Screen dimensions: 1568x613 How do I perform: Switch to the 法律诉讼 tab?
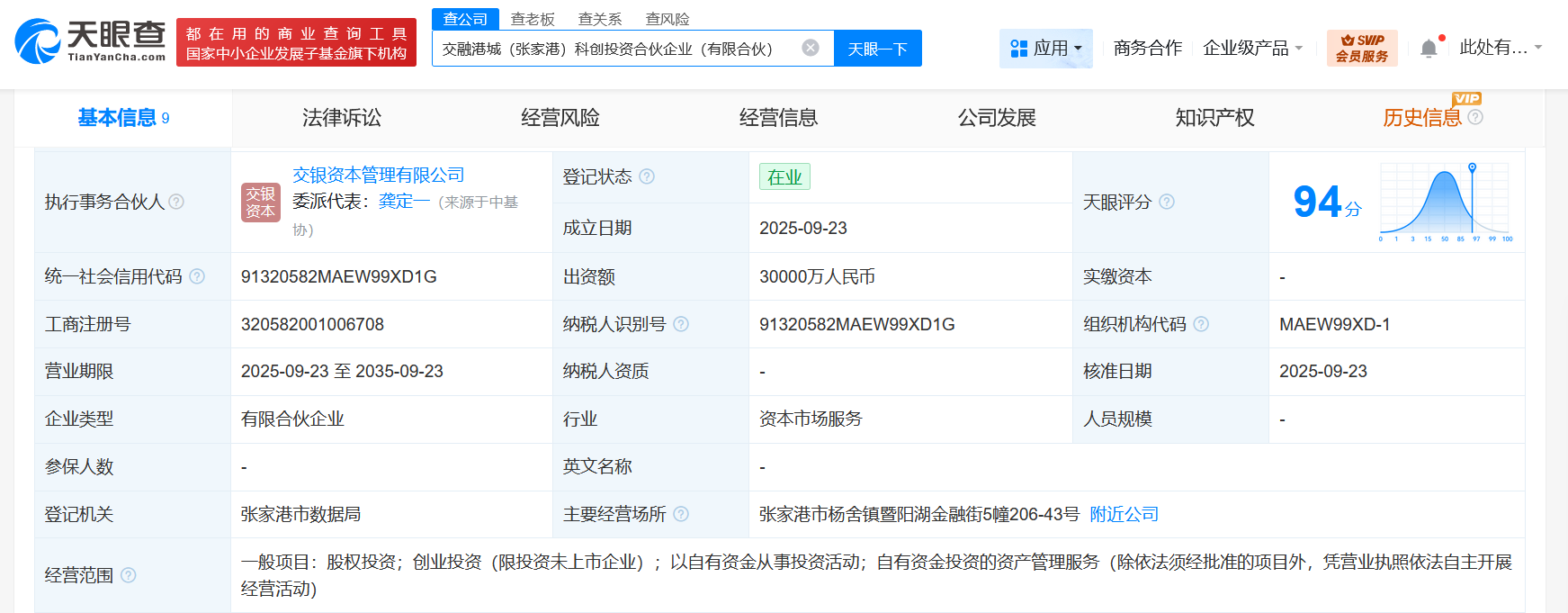point(342,118)
